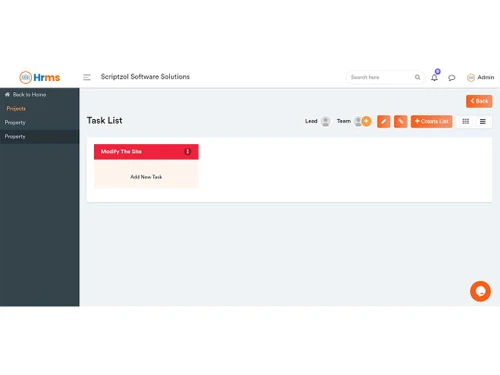Image resolution: width=500 pixels, height=375 pixels.
Task: Click the Lead label
Action: coord(311,121)
